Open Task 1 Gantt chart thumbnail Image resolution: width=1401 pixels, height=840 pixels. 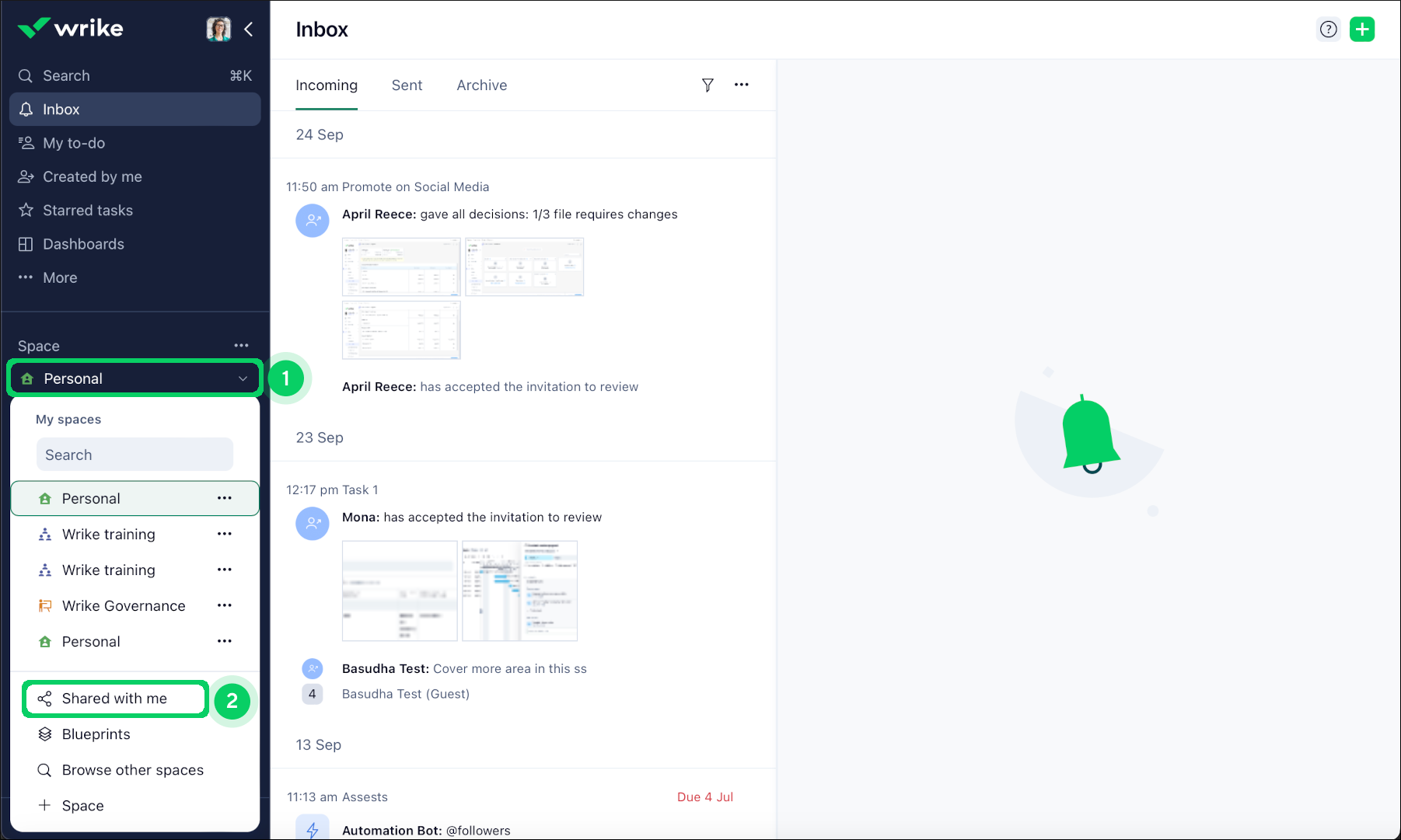click(520, 591)
